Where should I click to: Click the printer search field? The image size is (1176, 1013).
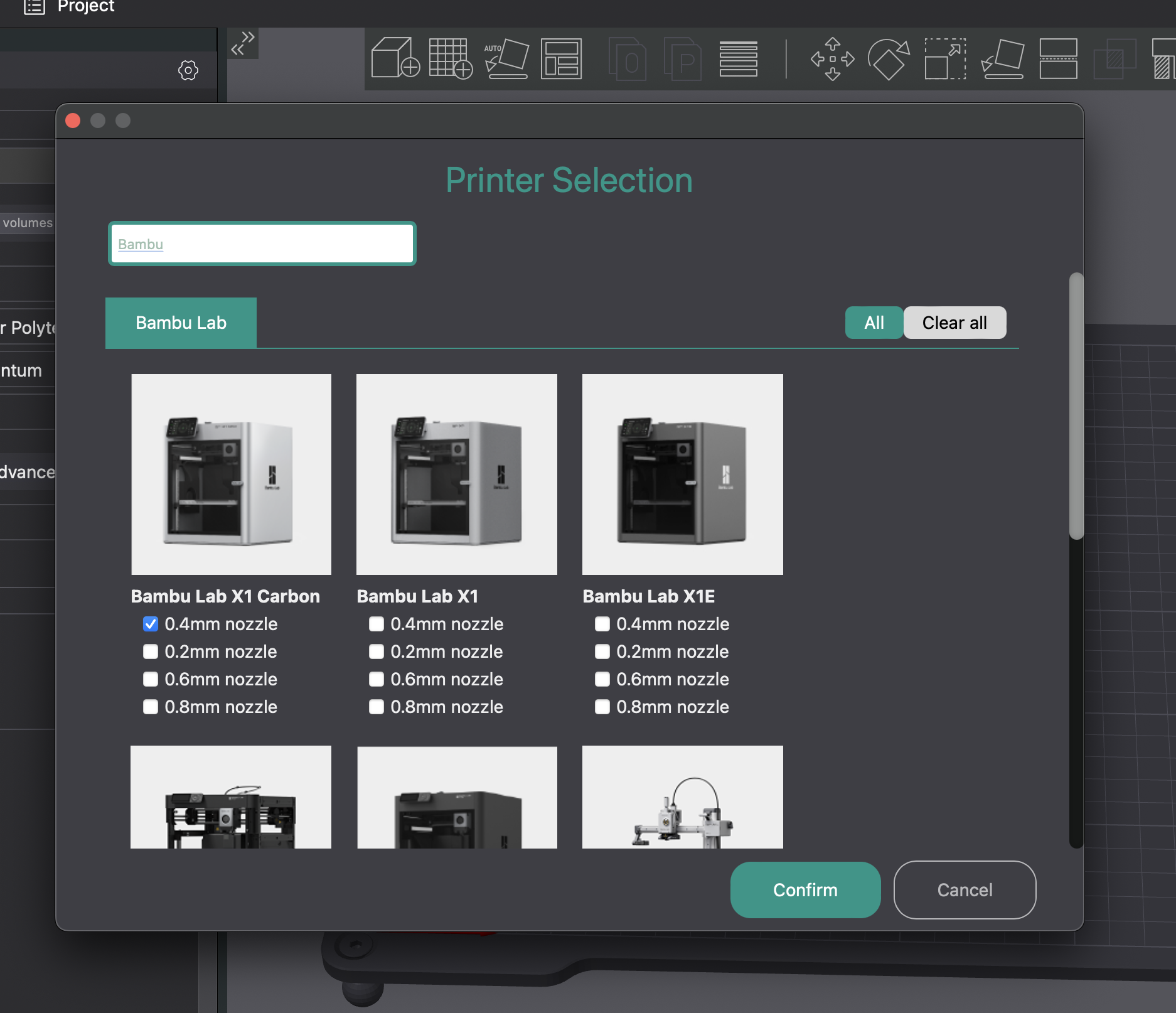(x=262, y=244)
